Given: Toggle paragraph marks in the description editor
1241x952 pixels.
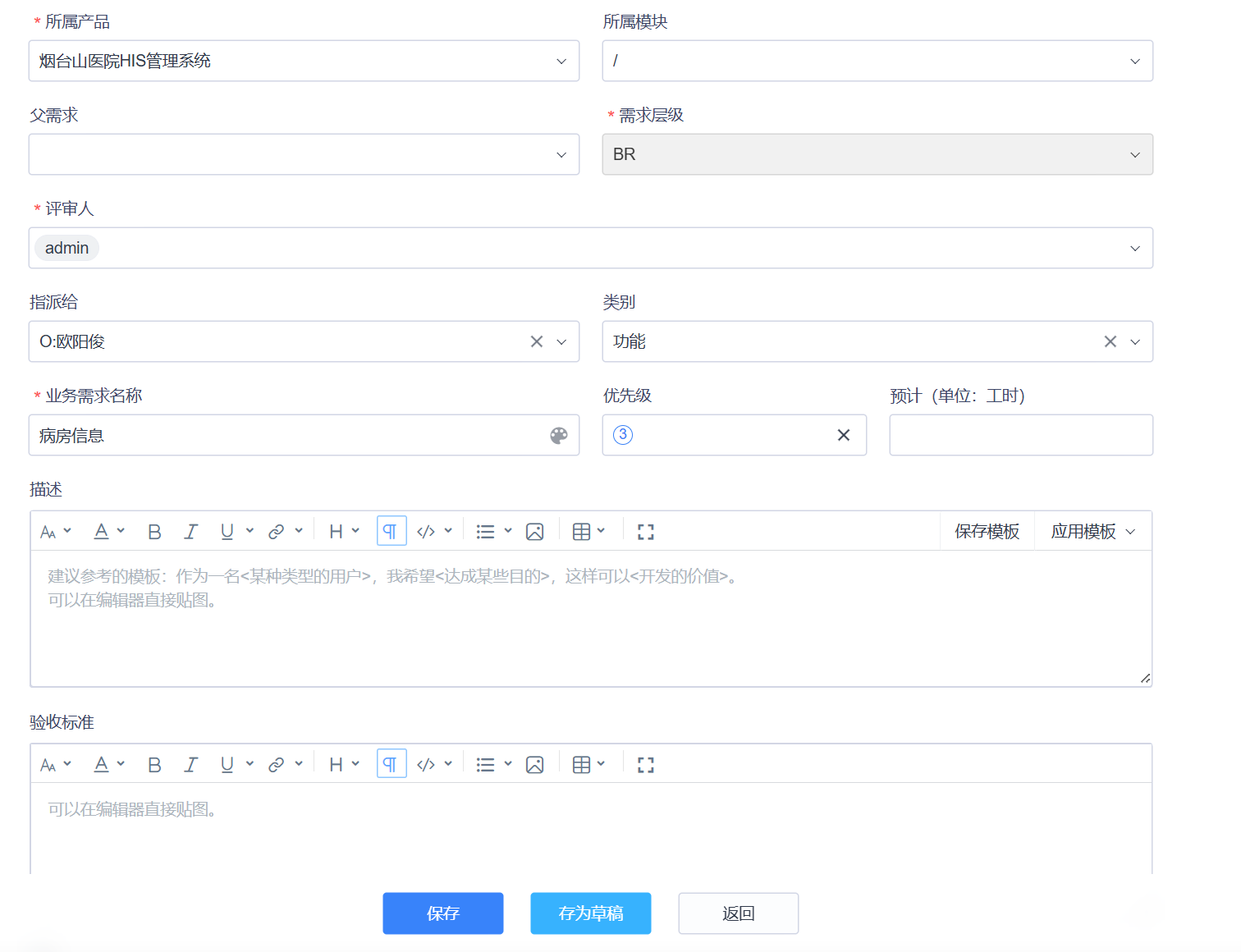Looking at the screenshot, I should (x=392, y=530).
